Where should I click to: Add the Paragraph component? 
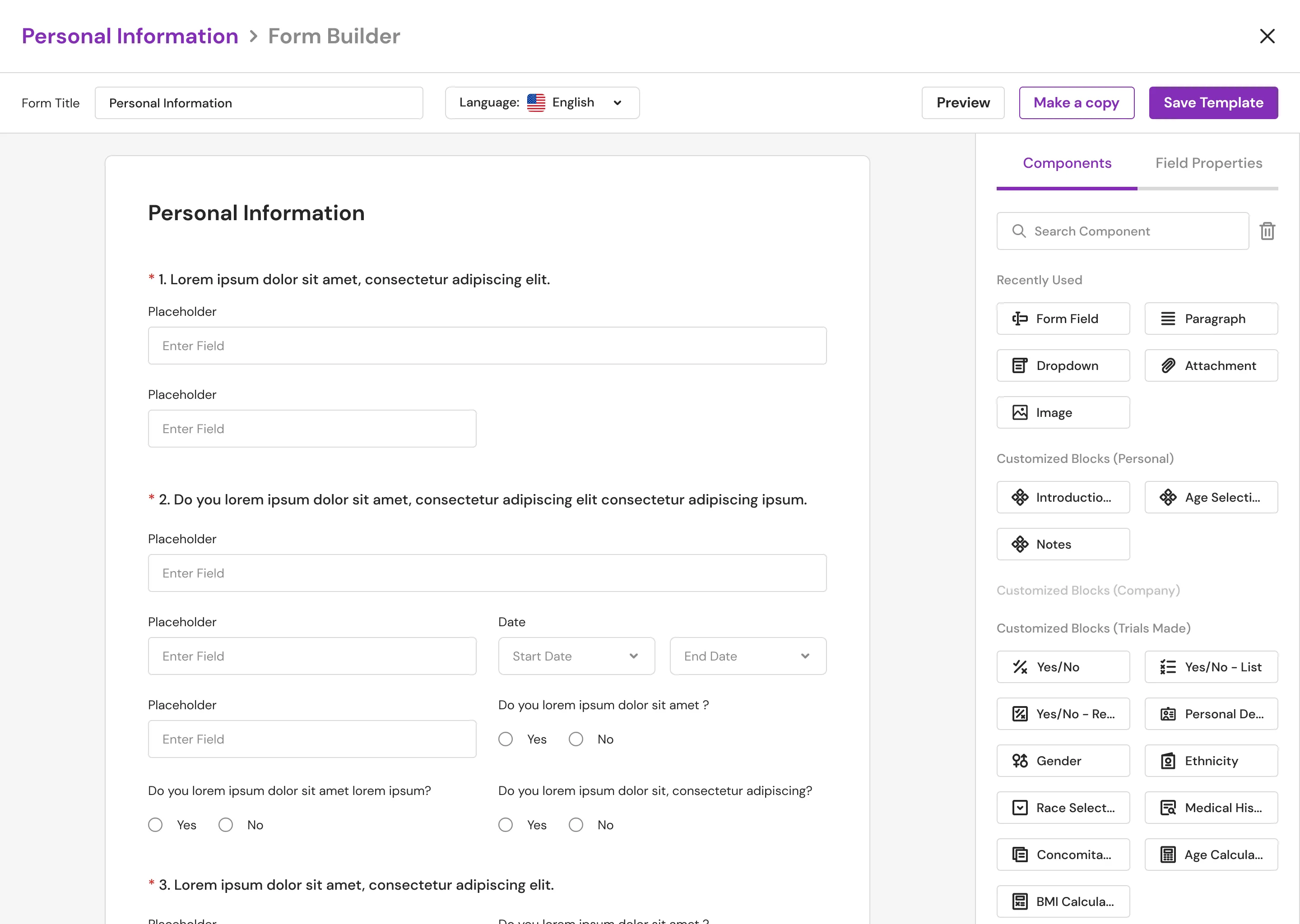(x=1211, y=319)
